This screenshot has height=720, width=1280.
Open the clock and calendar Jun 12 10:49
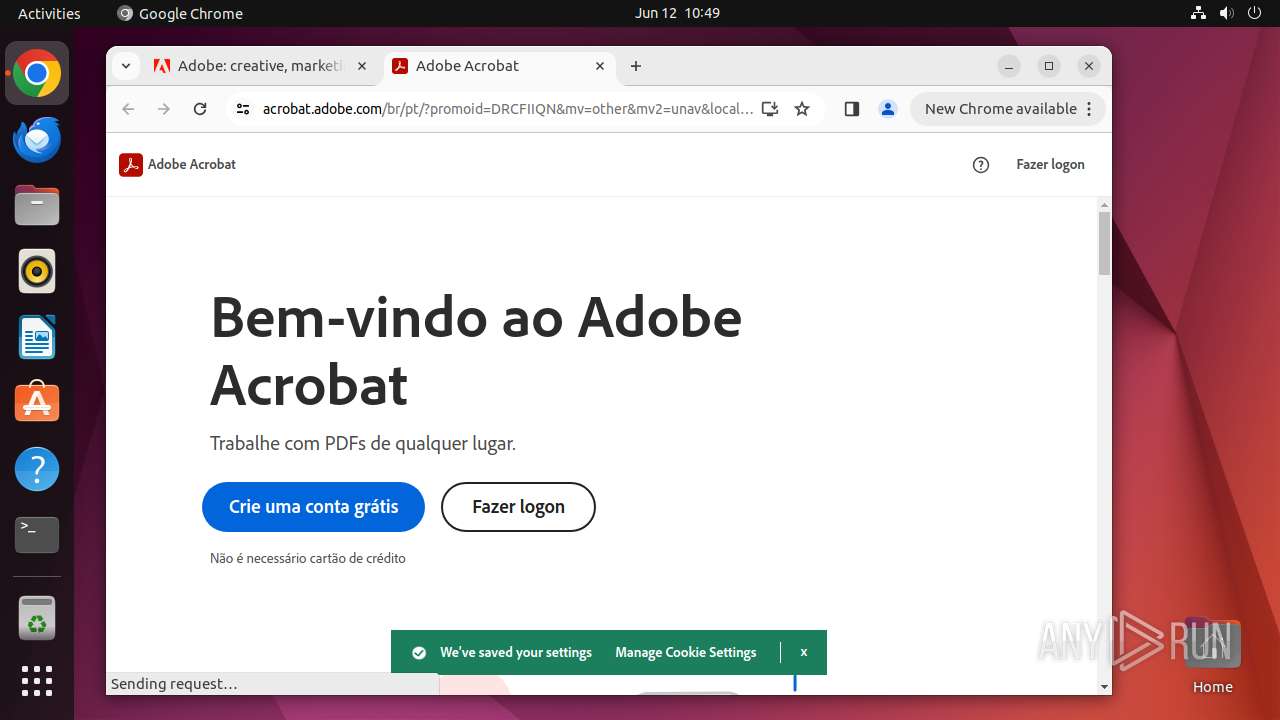click(x=677, y=13)
